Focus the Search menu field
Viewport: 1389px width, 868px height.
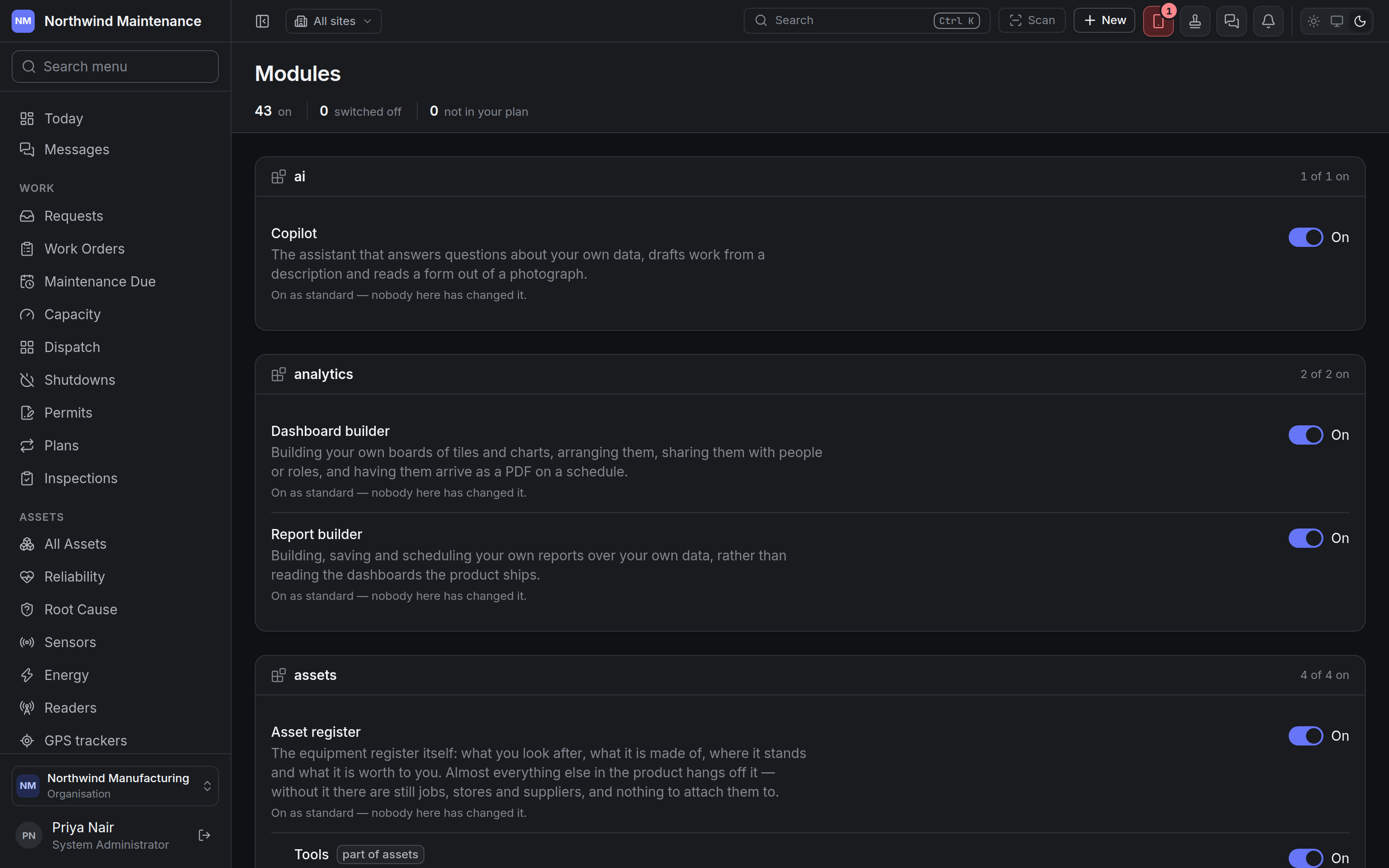[x=115, y=67]
